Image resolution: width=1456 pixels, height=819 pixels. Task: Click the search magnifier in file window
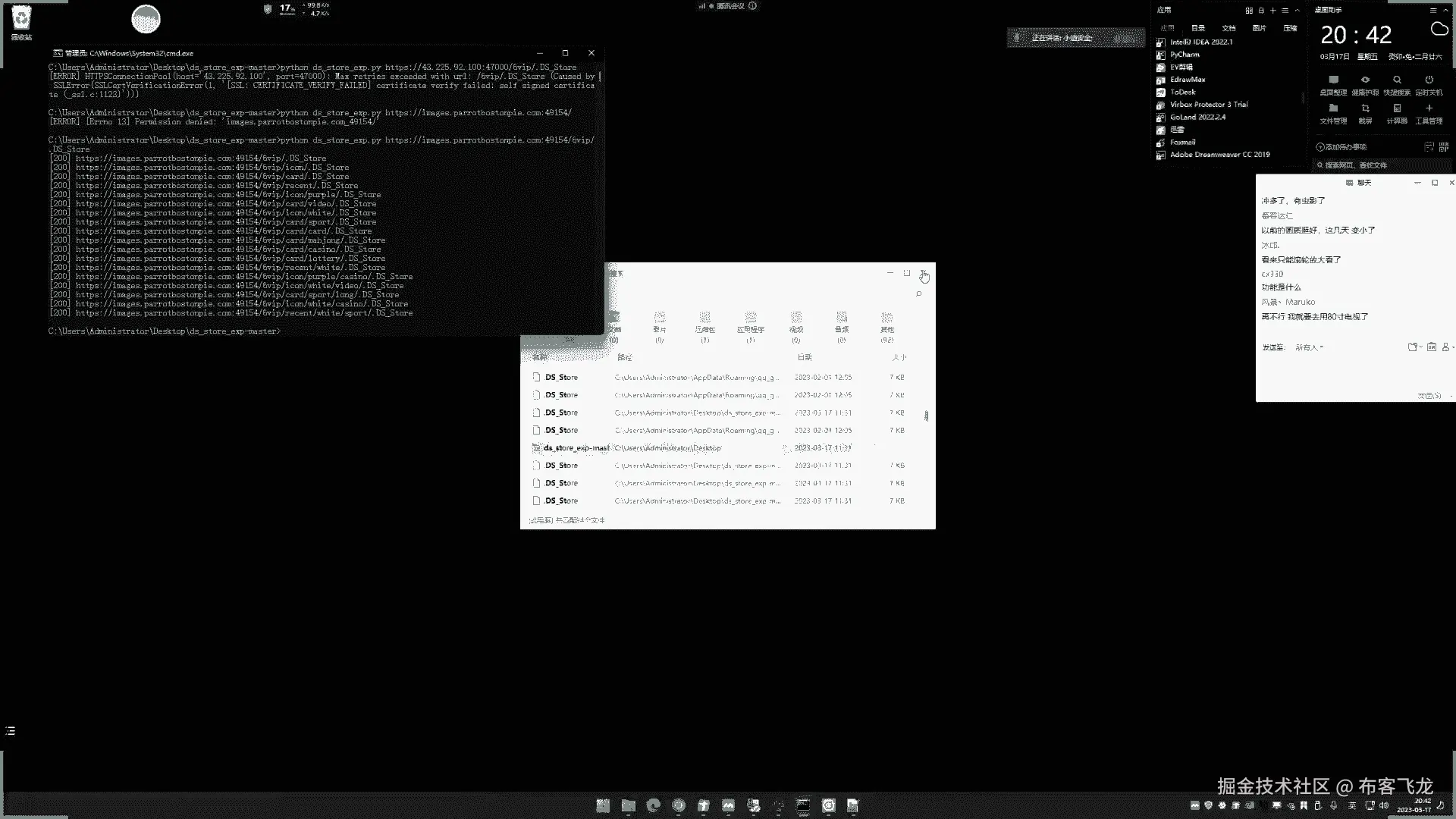[x=919, y=294]
